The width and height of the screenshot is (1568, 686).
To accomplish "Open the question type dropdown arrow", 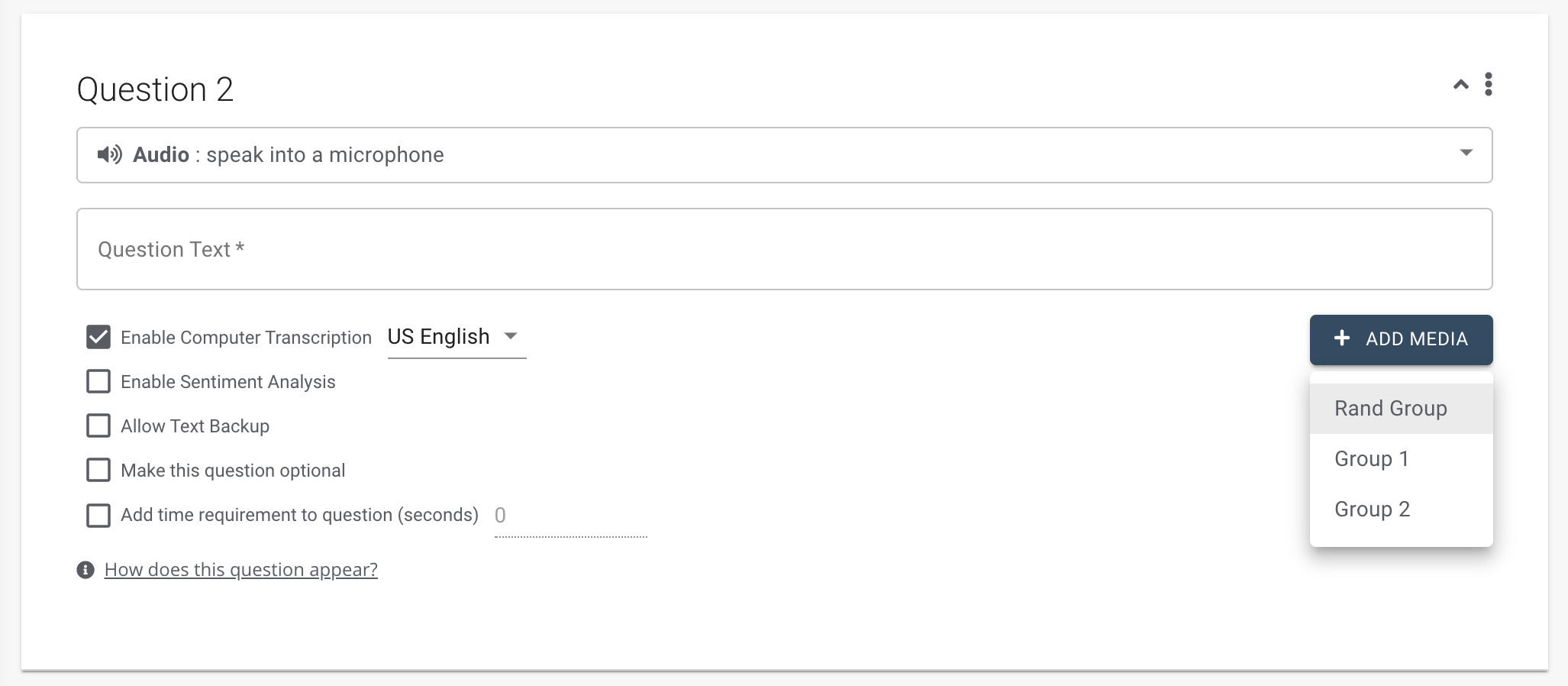I will 1466,153.
